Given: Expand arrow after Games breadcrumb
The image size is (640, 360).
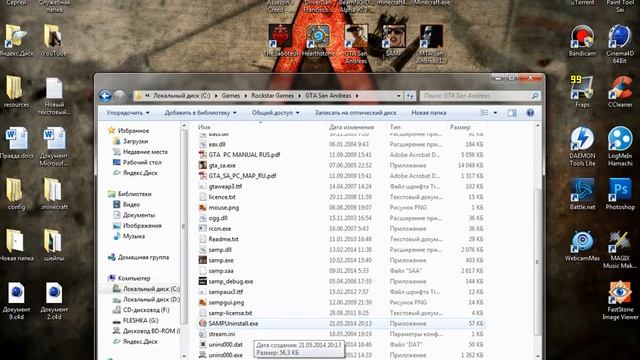Looking at the screenshot, I should click(x=246, y=96).
